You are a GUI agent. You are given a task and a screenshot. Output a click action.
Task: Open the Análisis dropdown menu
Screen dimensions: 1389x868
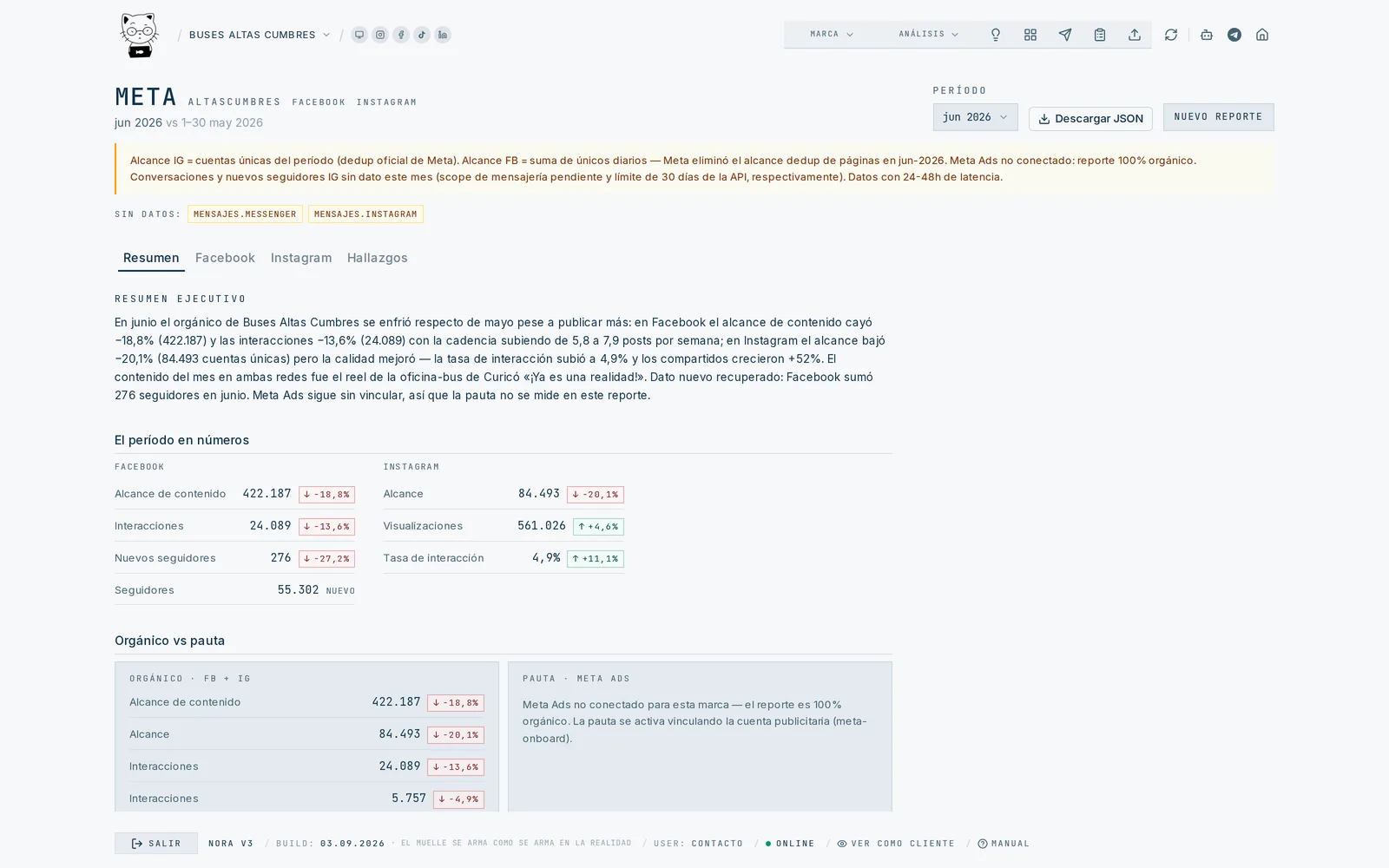click(x=928, y=35)
